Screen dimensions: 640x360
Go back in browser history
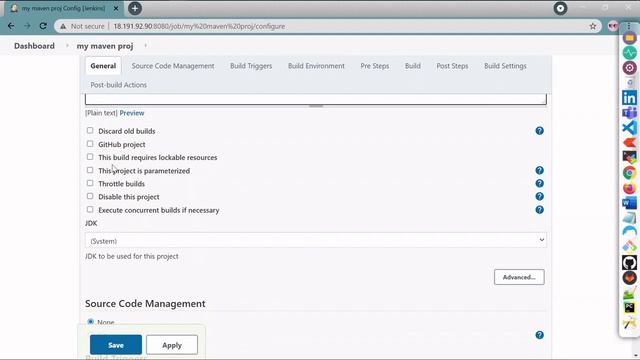point(11,26)
